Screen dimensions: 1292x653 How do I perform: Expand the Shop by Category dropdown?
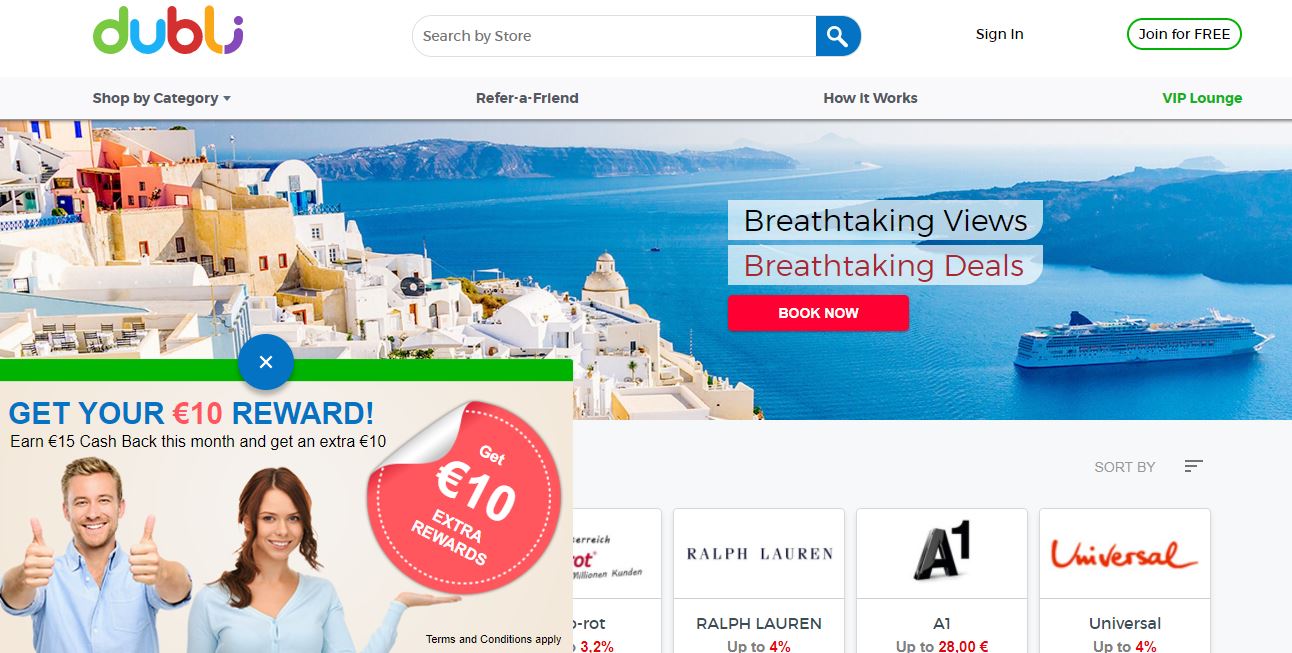coord(162,98)
